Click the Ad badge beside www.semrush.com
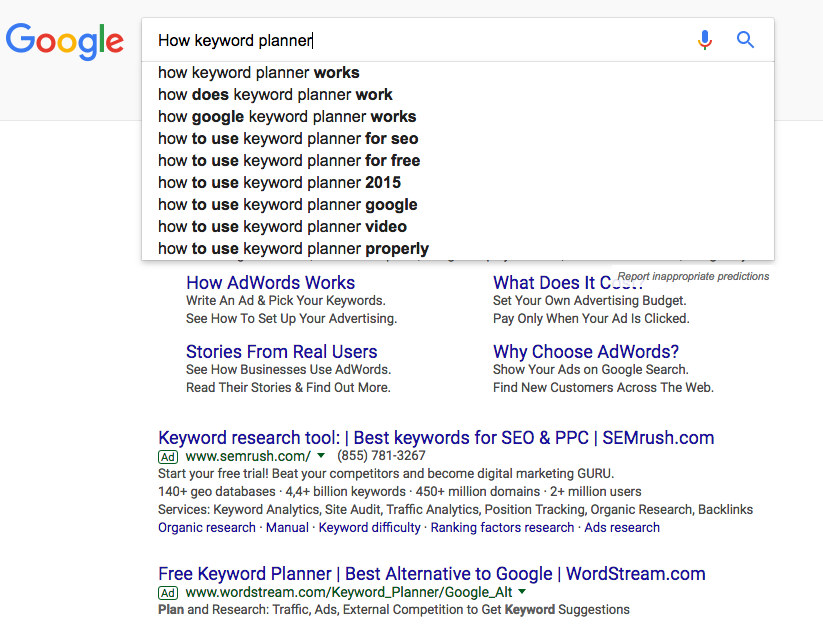The image size is (823, 637). (x=168, y=456)
